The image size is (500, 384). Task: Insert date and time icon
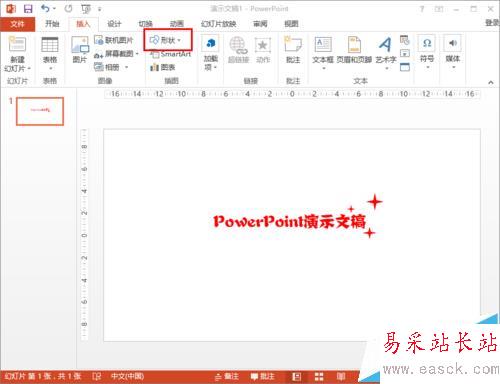(405, 40)
